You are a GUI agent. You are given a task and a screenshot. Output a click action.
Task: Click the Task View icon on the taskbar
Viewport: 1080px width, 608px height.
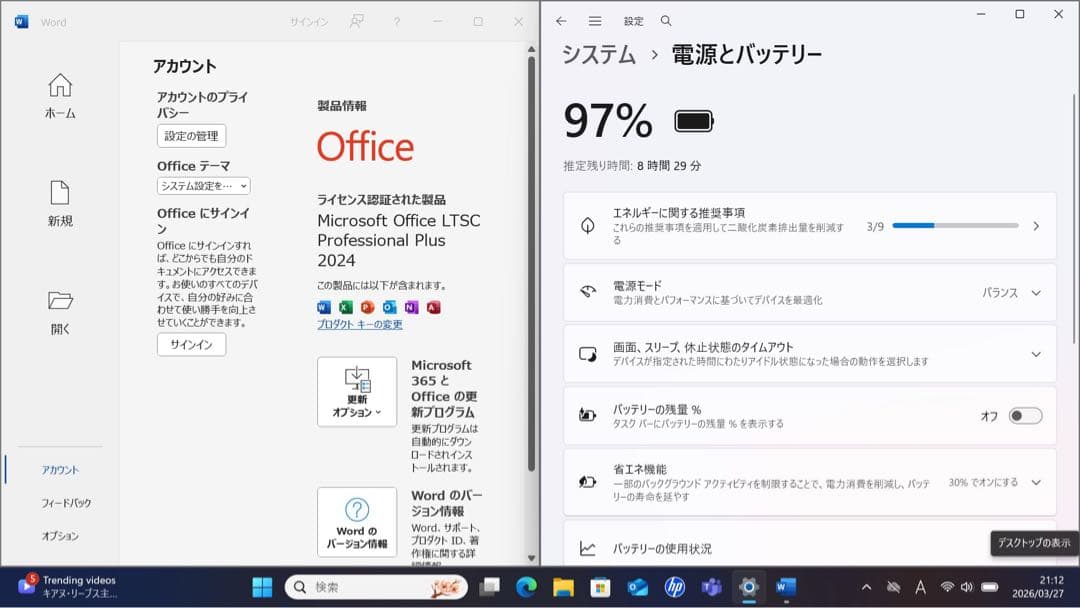(490, 587)
